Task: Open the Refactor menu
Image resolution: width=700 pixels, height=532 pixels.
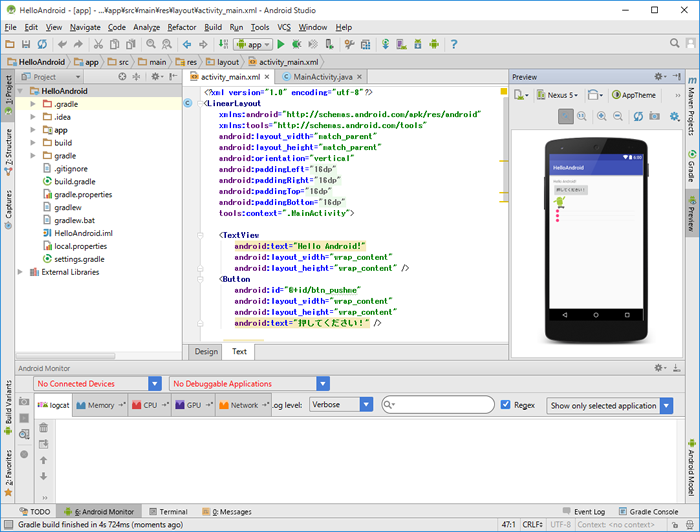Action: pyautogui.click(x=182, y=27)
